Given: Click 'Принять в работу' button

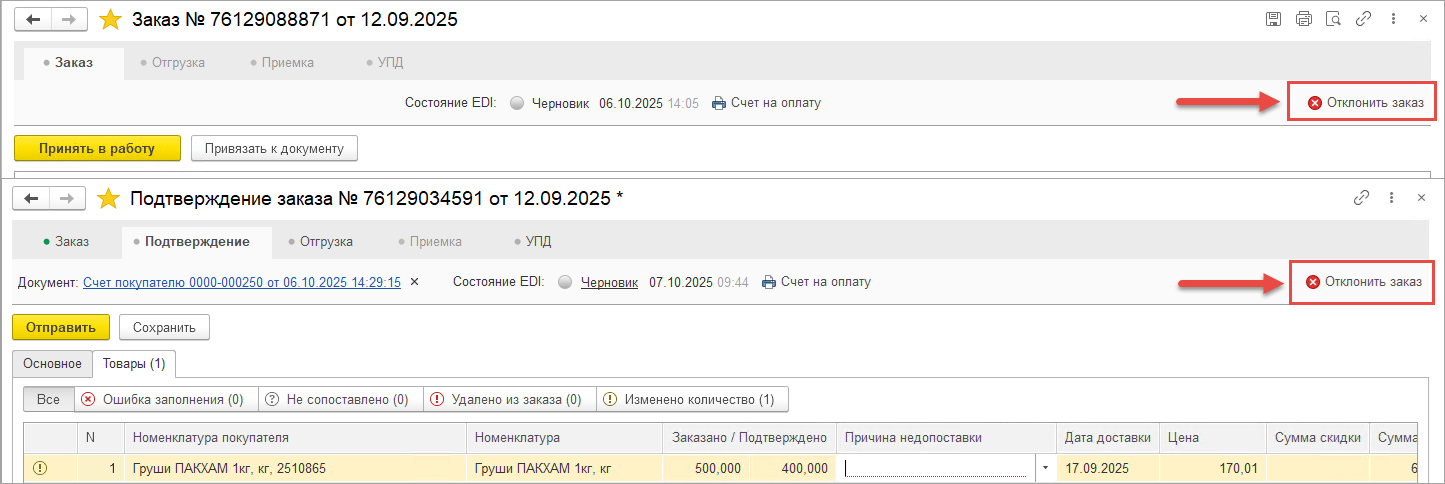Looking at the screenshot, I should pos(97,149).
